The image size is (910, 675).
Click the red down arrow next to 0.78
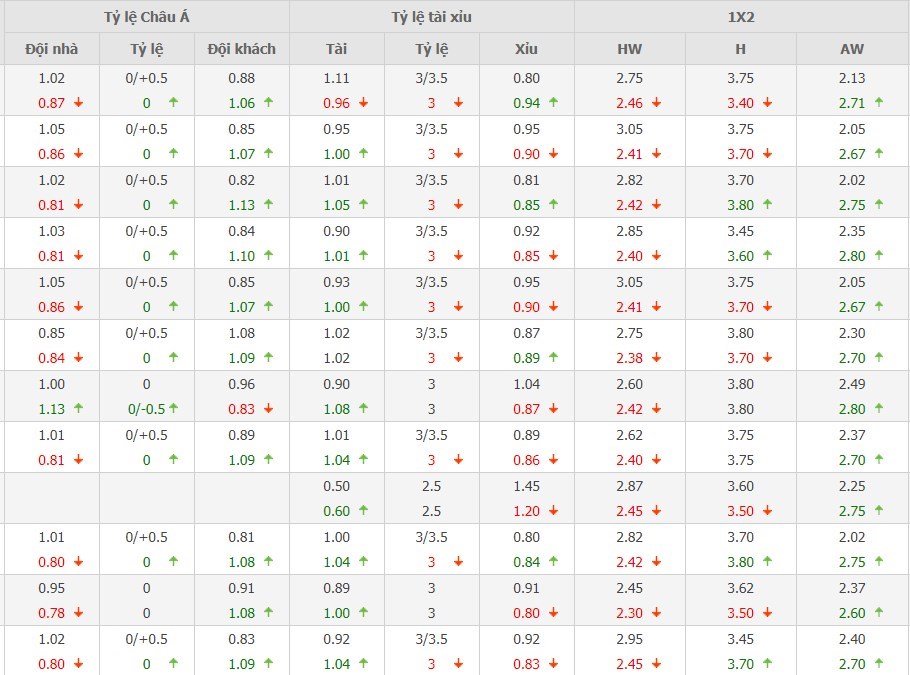click(x=78, y=613)
